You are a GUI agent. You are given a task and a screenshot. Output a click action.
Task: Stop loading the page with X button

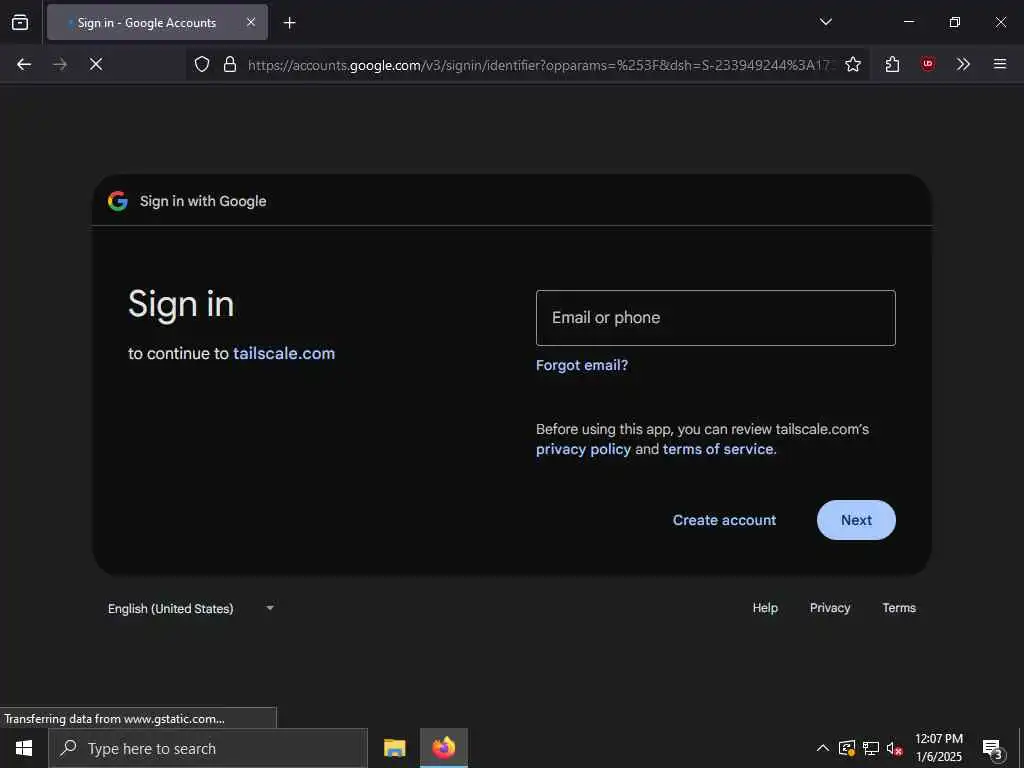pos(96,64)
